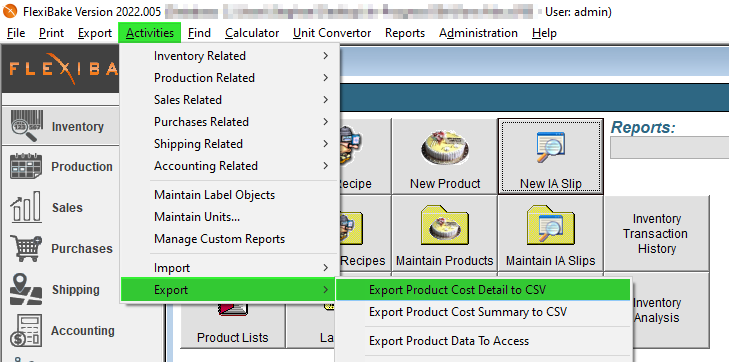
Task: Select the Export submenu entry under Activities
Action: pos(228,290)
